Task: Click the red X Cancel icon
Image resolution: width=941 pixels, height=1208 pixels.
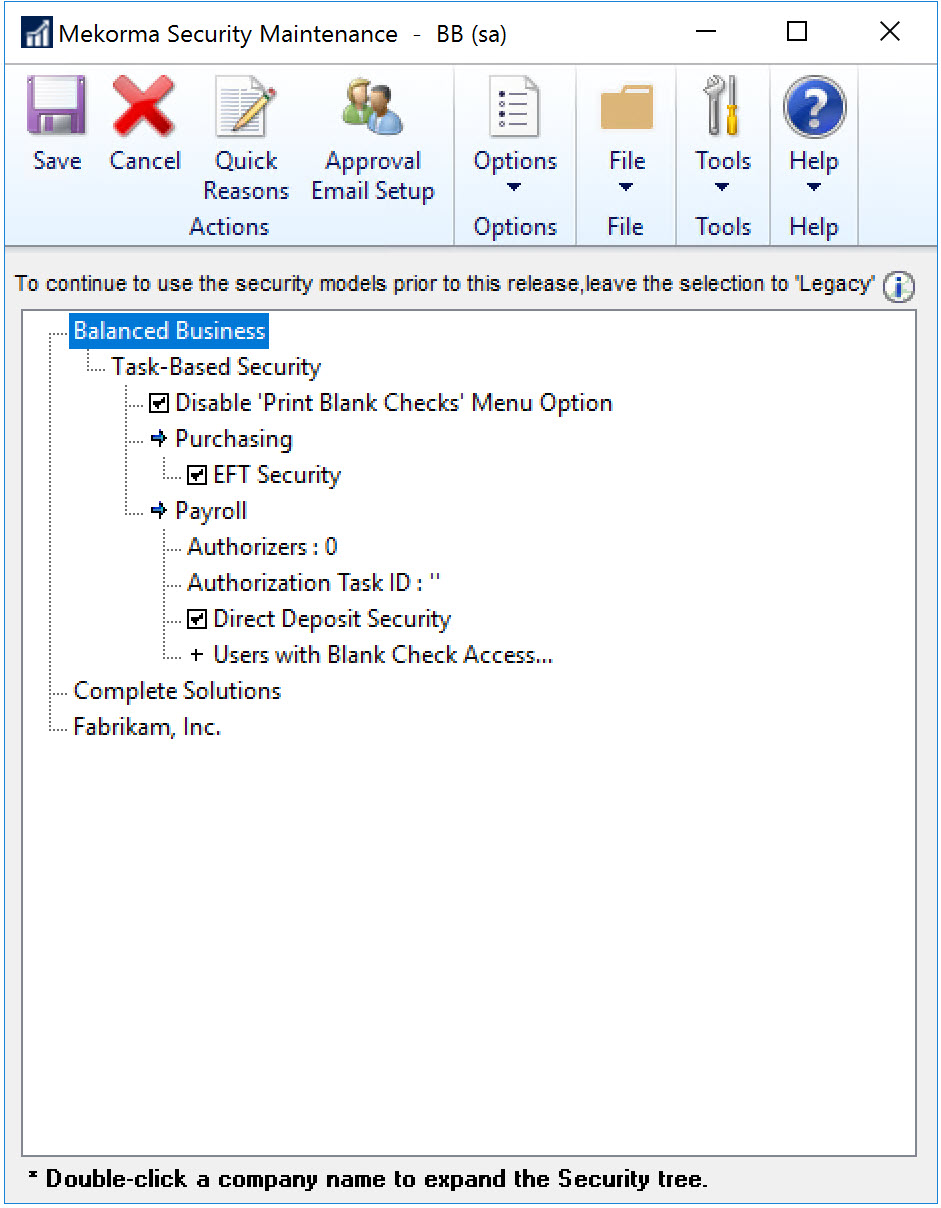Action: [x=144, y=108]
